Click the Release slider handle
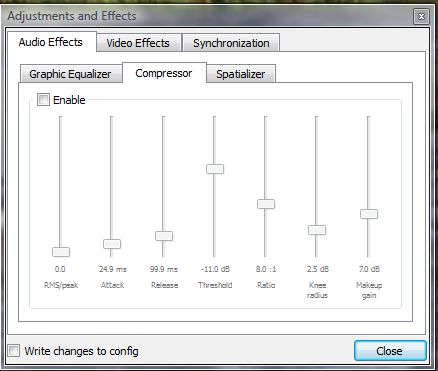 (164, 236)
